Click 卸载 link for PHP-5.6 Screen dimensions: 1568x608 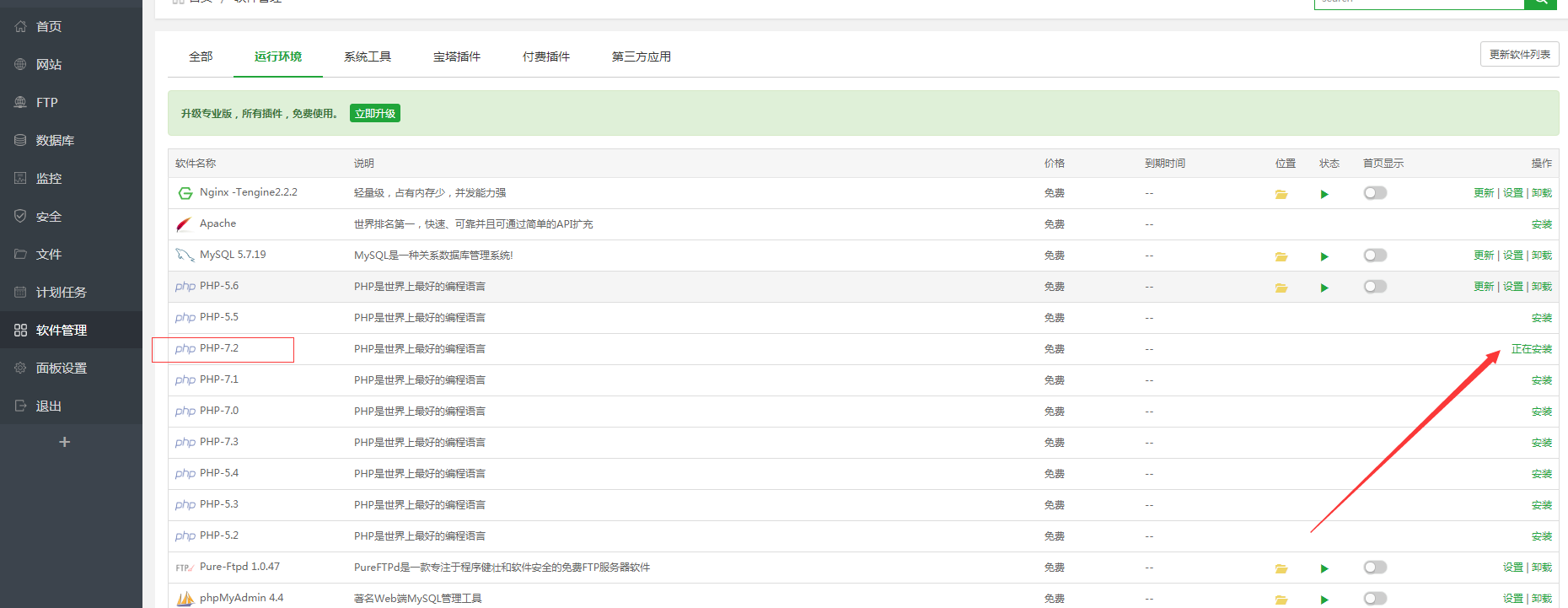1542,287
